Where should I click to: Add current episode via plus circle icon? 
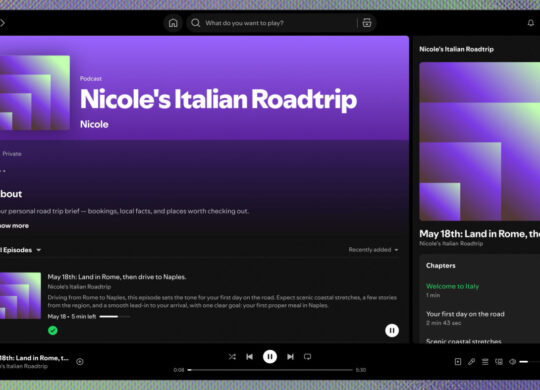[80, 362]
